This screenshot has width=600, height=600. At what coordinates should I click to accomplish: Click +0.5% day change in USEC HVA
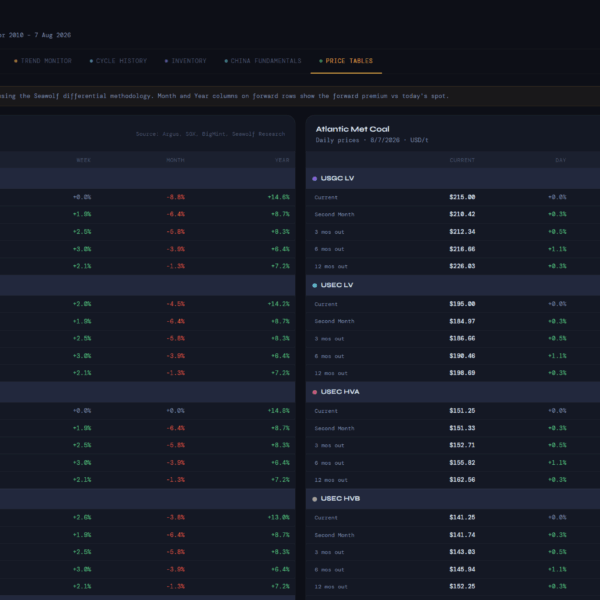557,445
